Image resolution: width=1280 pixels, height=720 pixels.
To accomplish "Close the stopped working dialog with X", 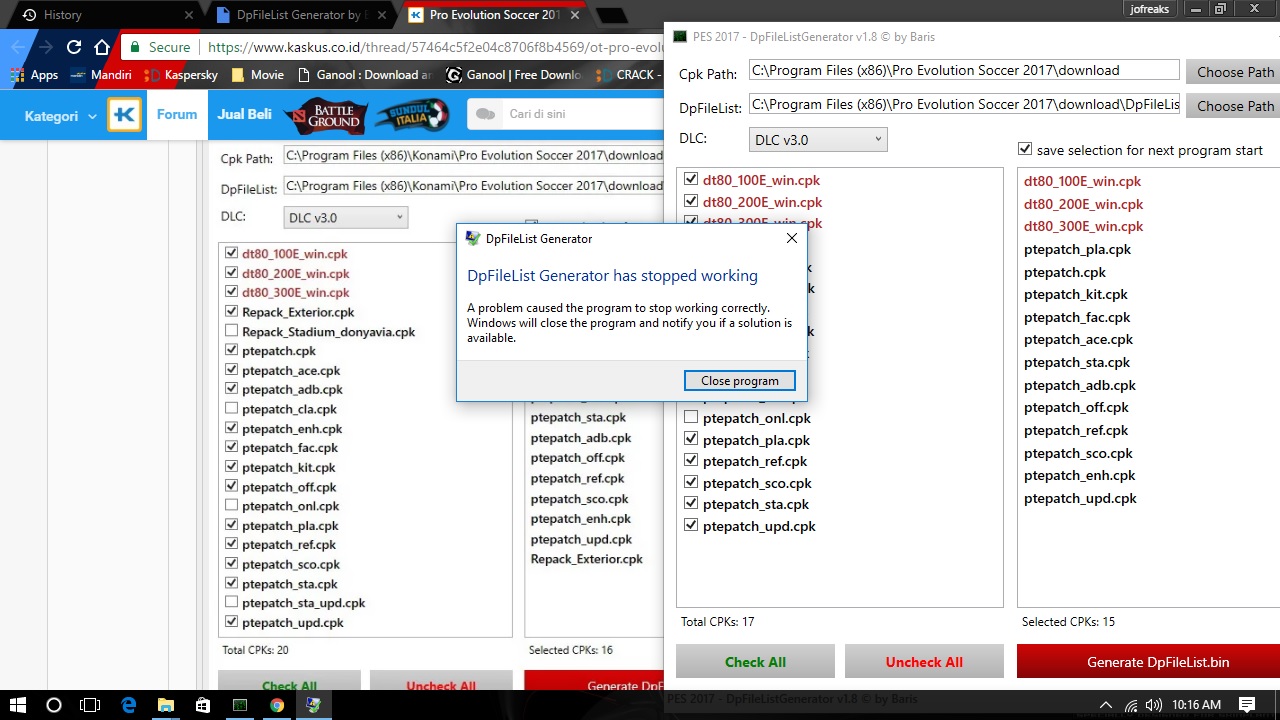I will point(792,238).
